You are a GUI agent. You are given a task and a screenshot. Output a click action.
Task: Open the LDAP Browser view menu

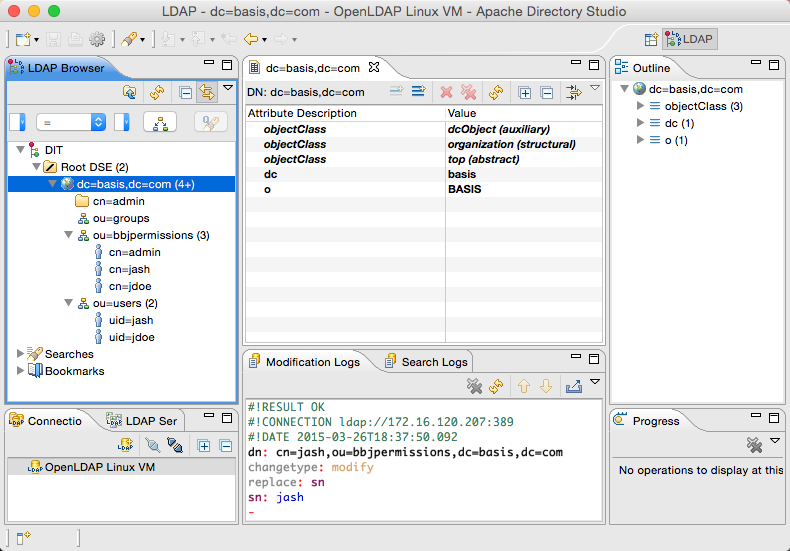coord(228,88)
